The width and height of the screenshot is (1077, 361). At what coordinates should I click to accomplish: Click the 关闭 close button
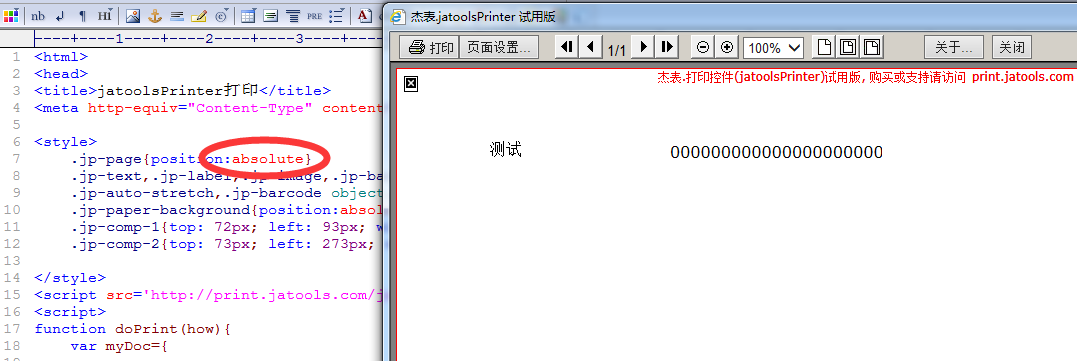(x=1012, y=47)
